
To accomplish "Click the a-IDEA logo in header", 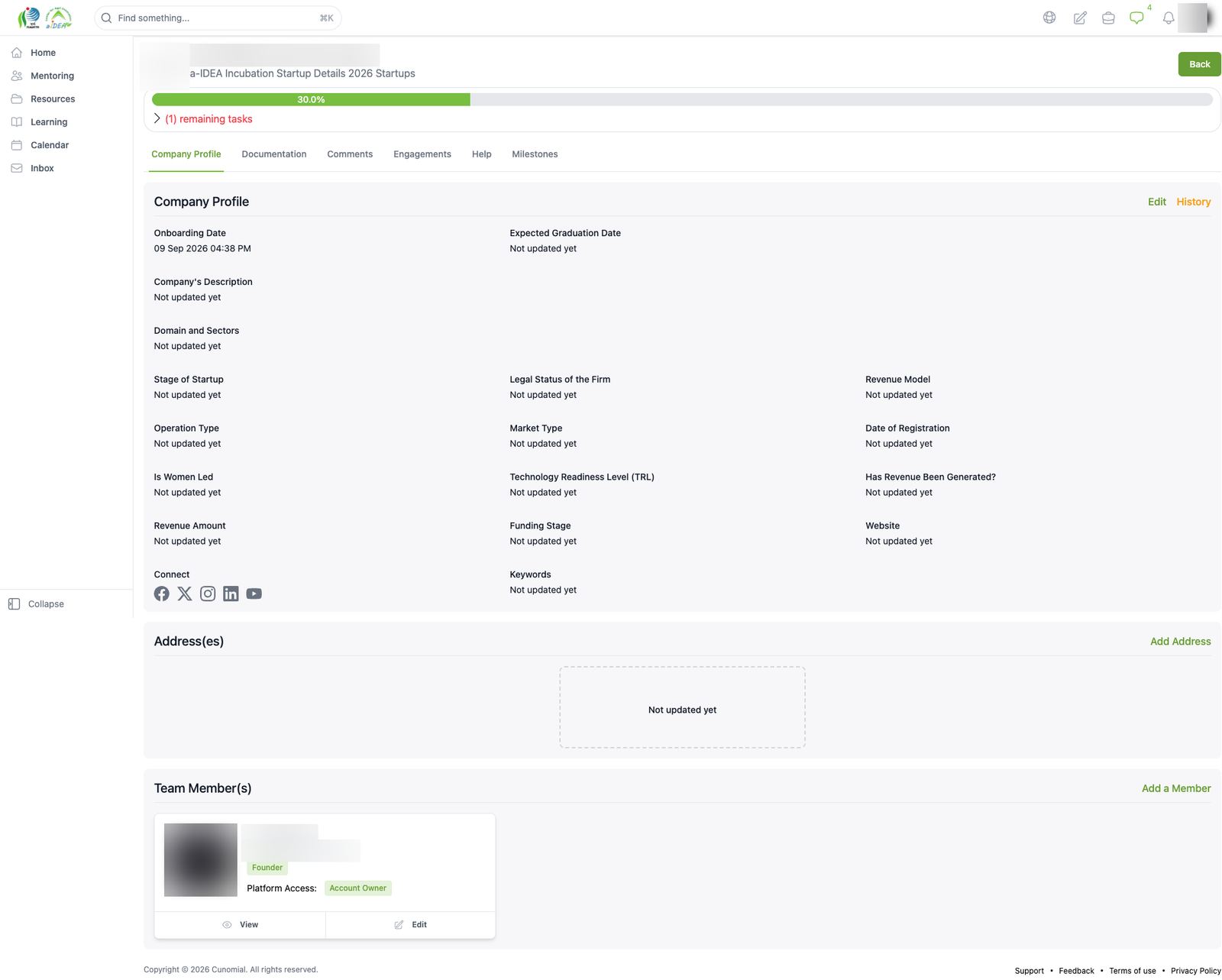I will coord(44,18).
